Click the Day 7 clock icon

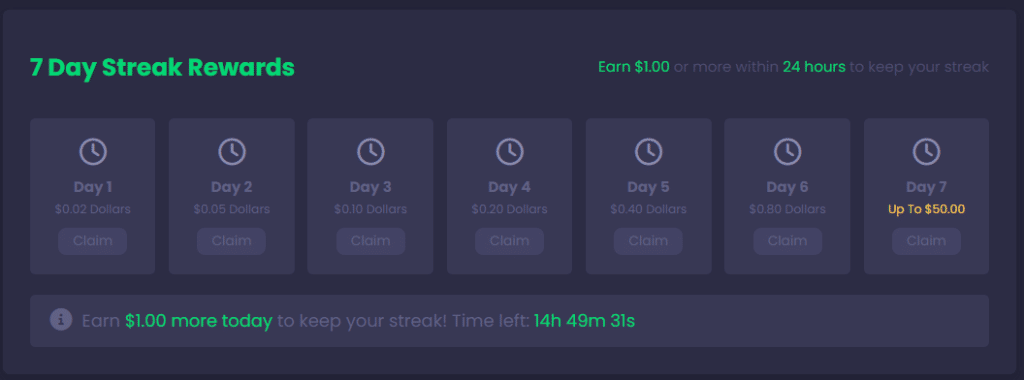click(926, 151)
